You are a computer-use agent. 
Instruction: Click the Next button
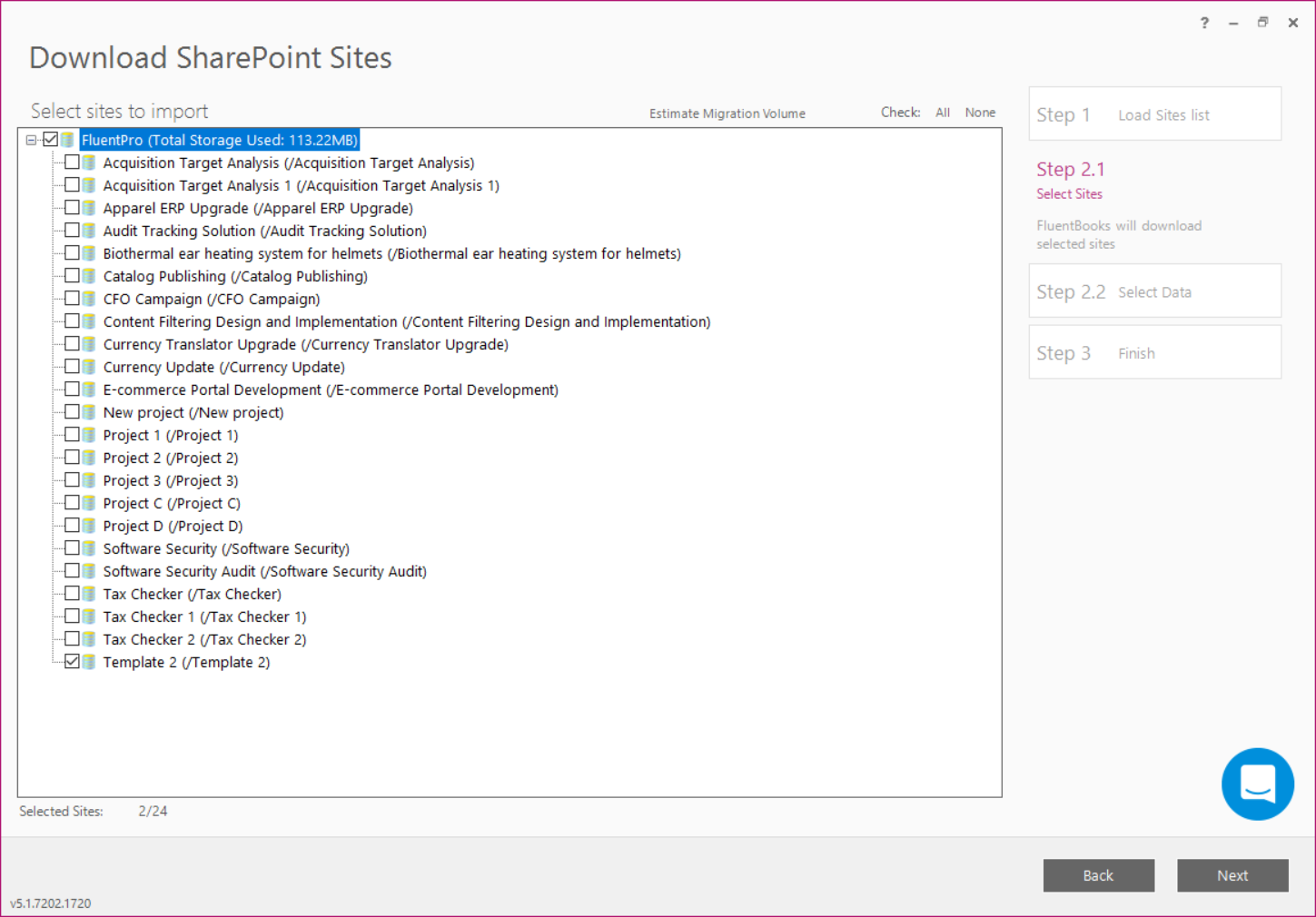click(1232, 875)
